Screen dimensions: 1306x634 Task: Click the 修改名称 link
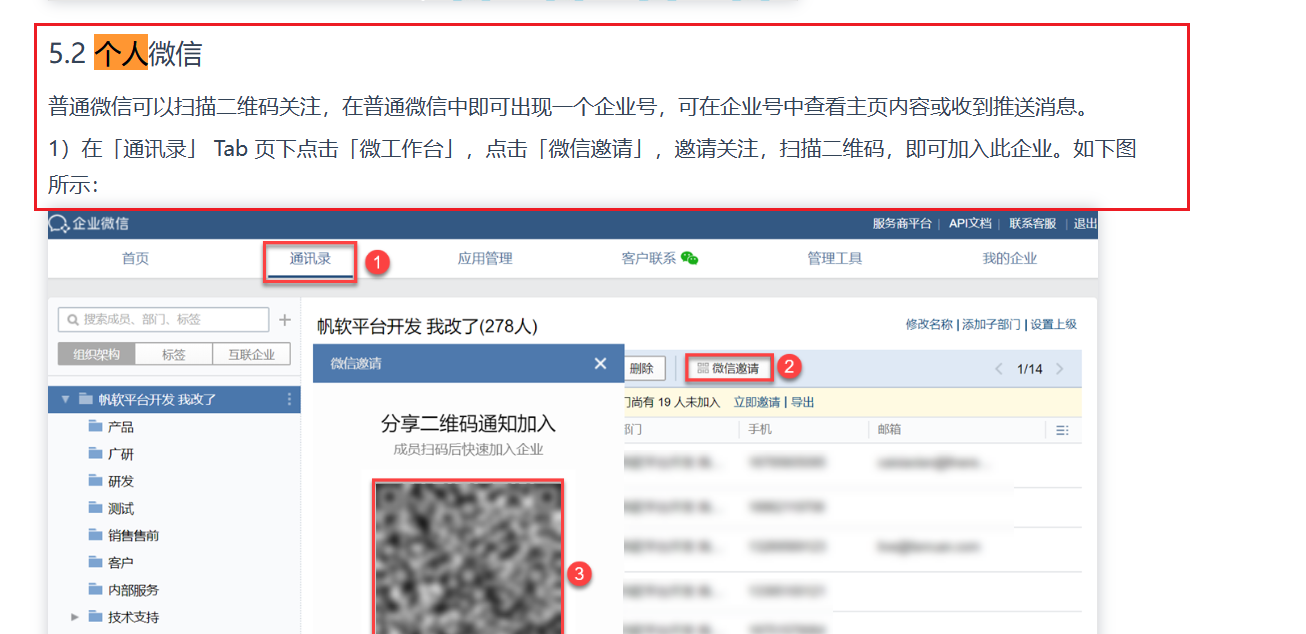929,324
